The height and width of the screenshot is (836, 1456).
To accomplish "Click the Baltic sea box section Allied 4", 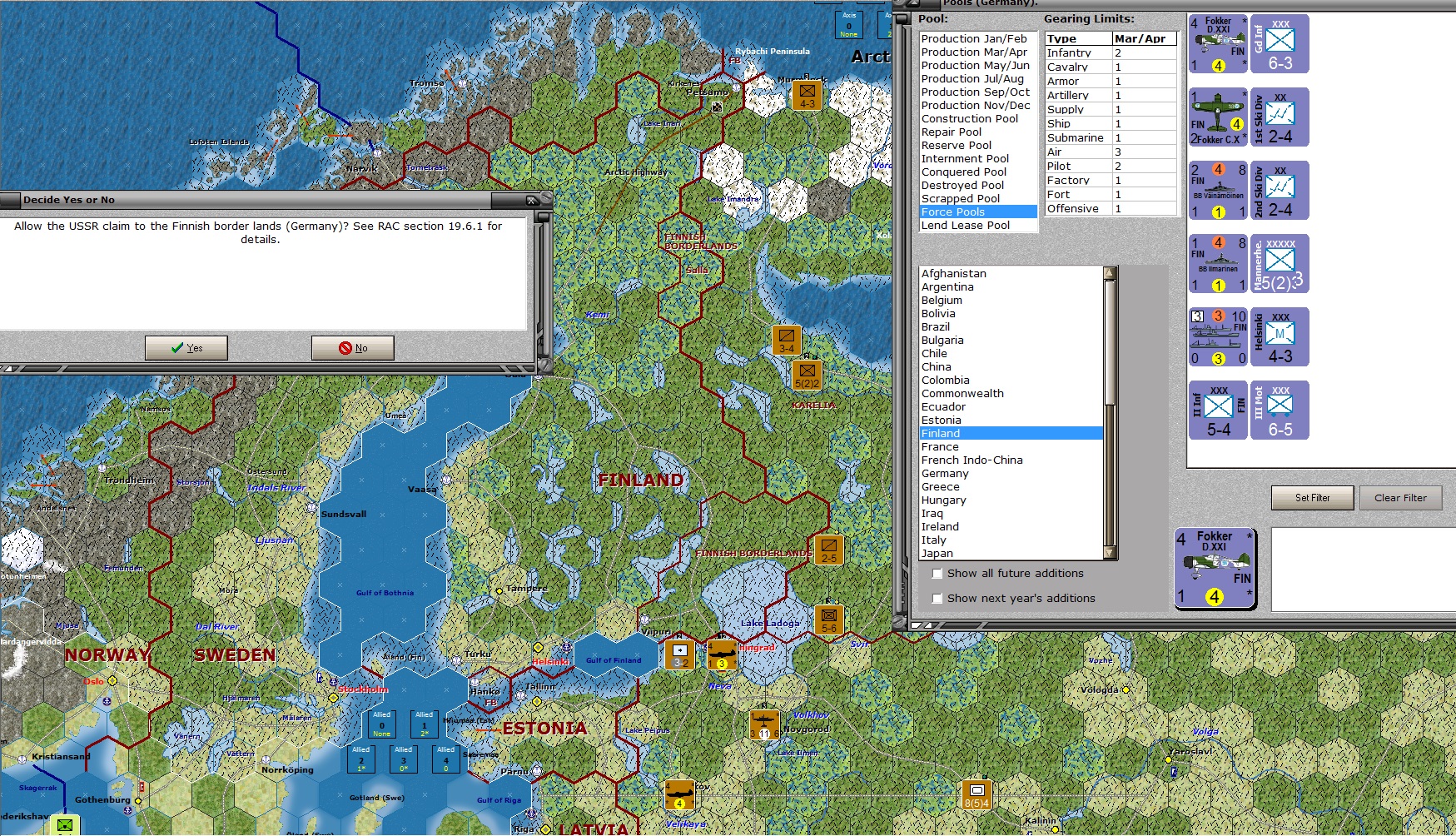I will coord(445,759).
